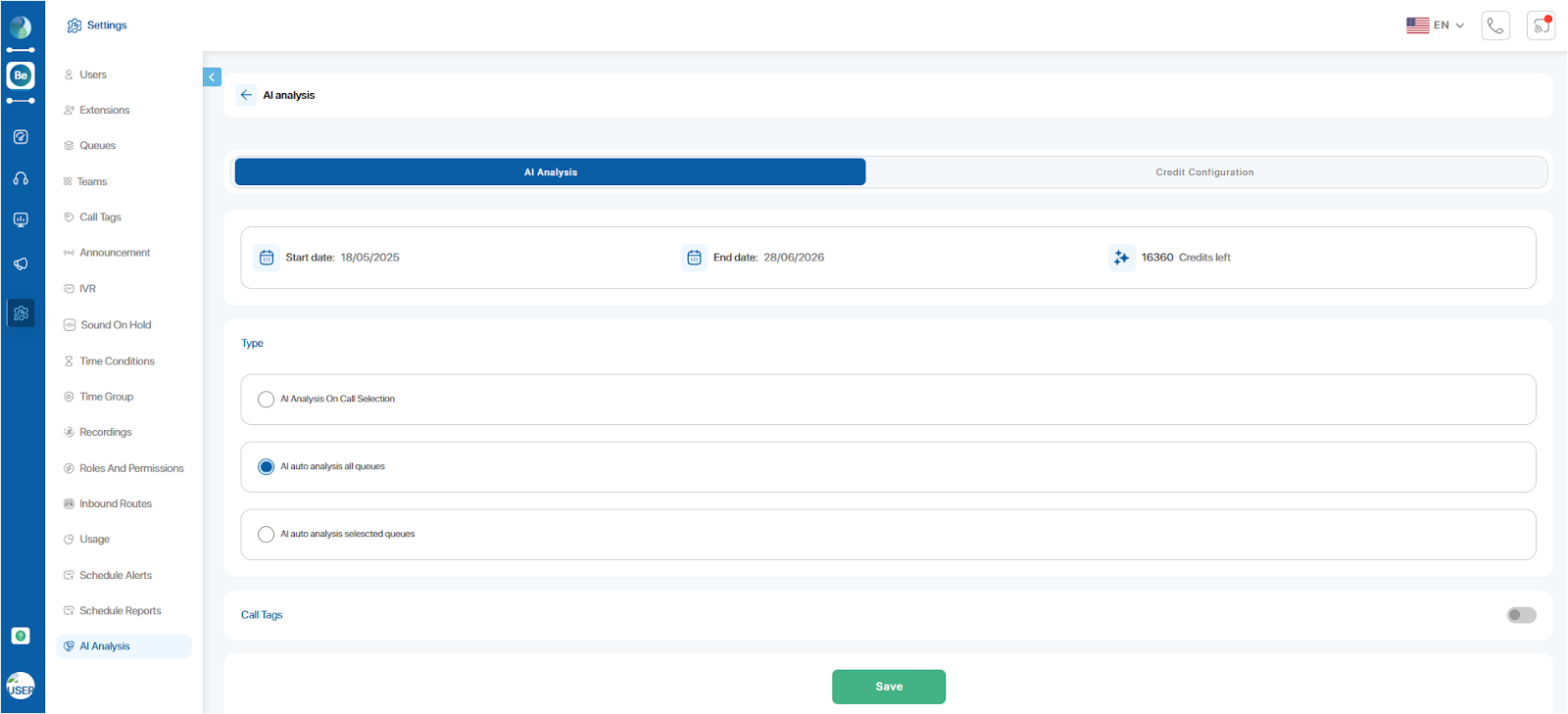1568x714 pixels.
Task: Switch to the Credit Configuration tab
Action: point(1204,172)
